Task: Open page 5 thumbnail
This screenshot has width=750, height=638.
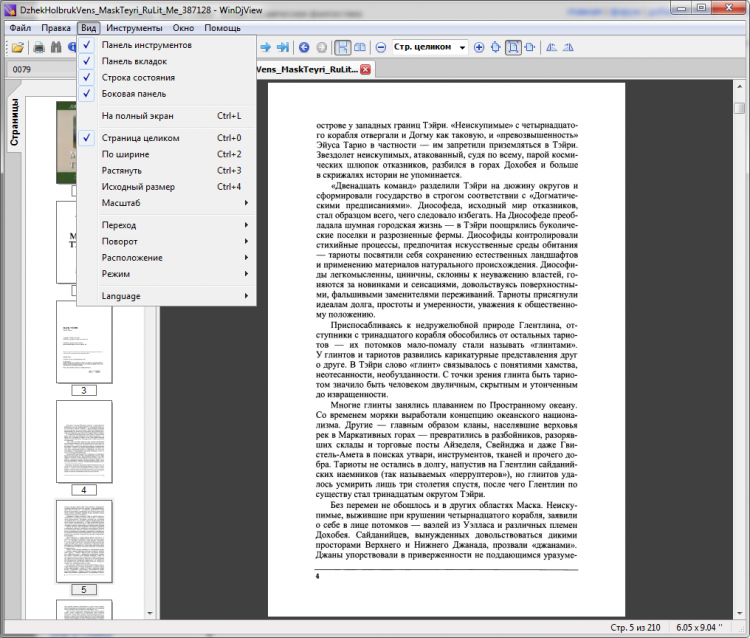Action: pyautogui.click(x=84, y=541)
